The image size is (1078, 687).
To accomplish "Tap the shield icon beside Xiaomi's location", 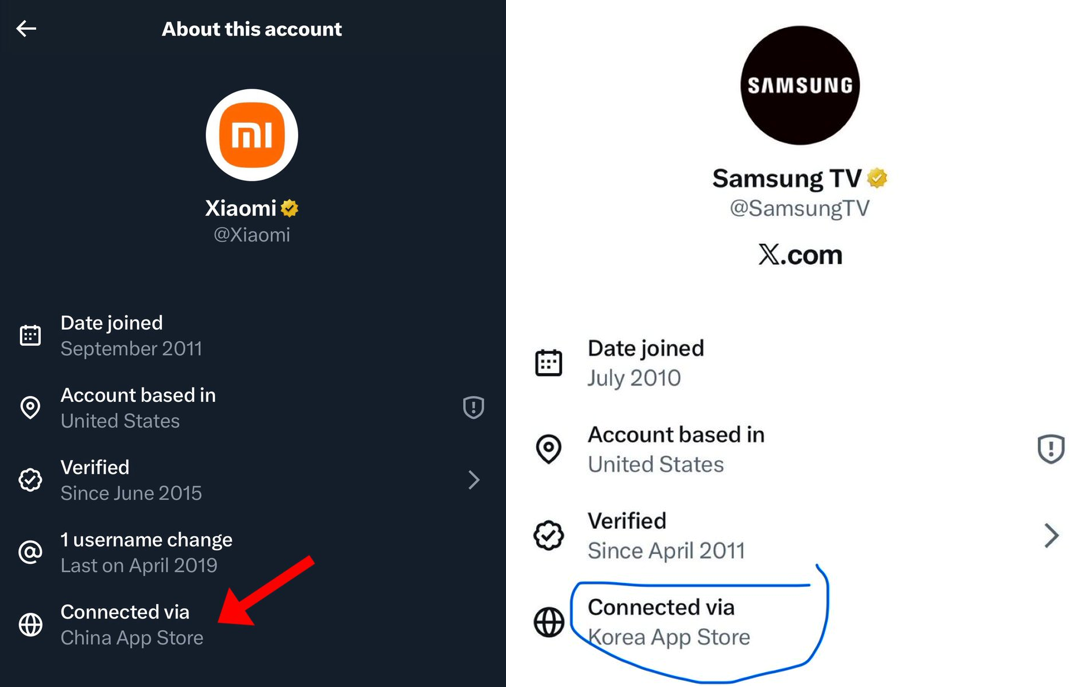I will pyautogui.click(x=473, y=407).
